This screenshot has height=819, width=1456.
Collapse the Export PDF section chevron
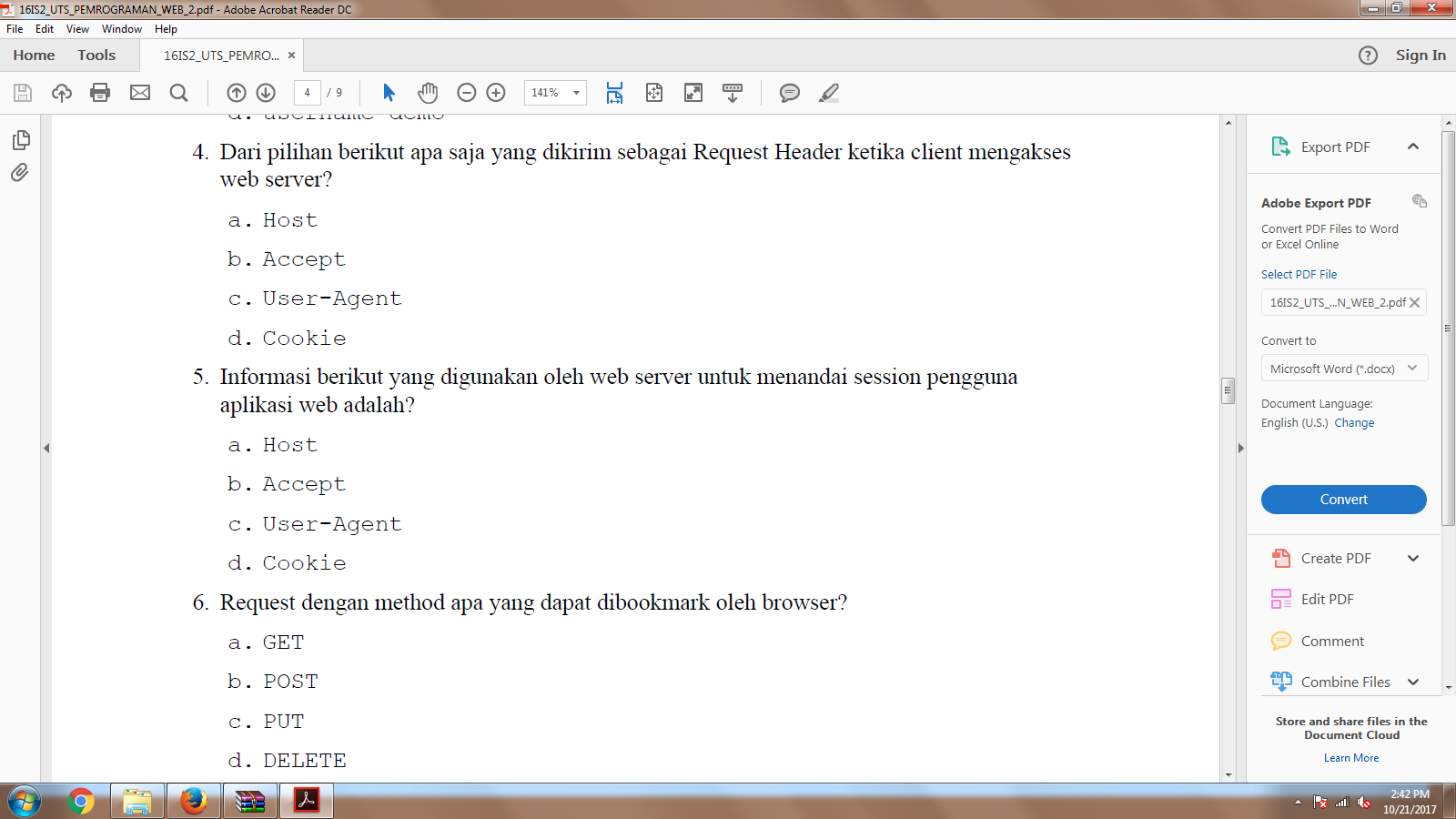pyautogui.click(x=1413, y=147)
